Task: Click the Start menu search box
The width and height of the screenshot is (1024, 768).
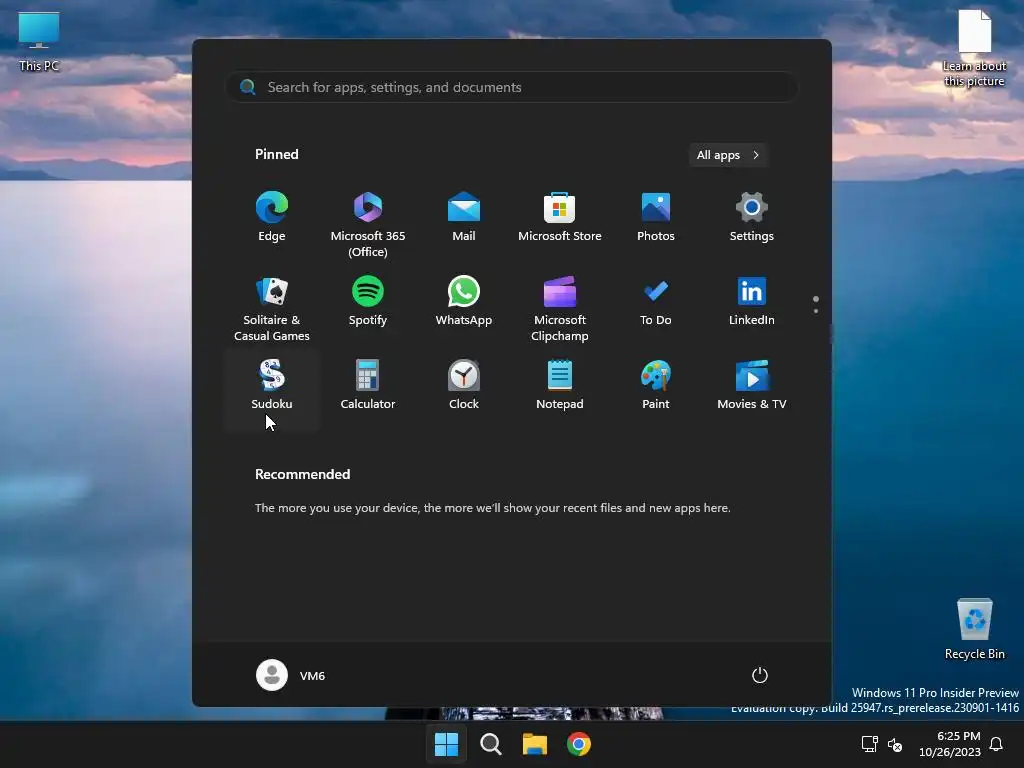Action: 512,87
